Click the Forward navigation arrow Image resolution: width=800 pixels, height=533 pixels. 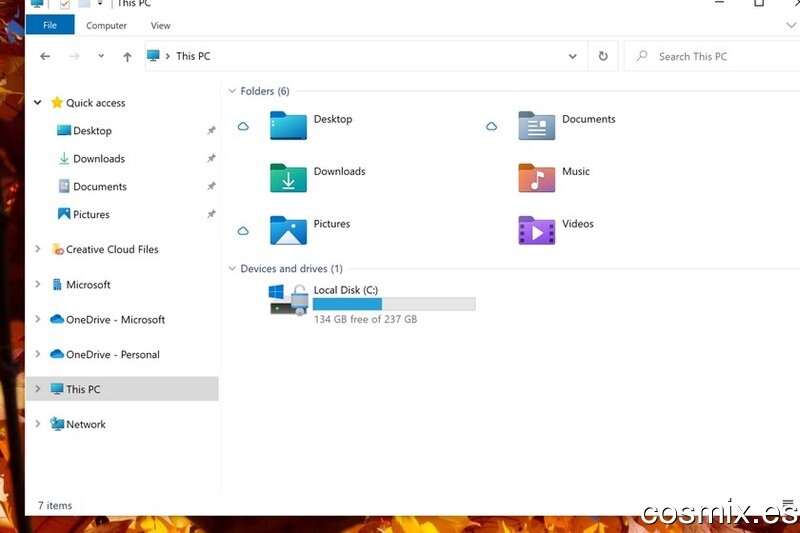tap(74, 56)
